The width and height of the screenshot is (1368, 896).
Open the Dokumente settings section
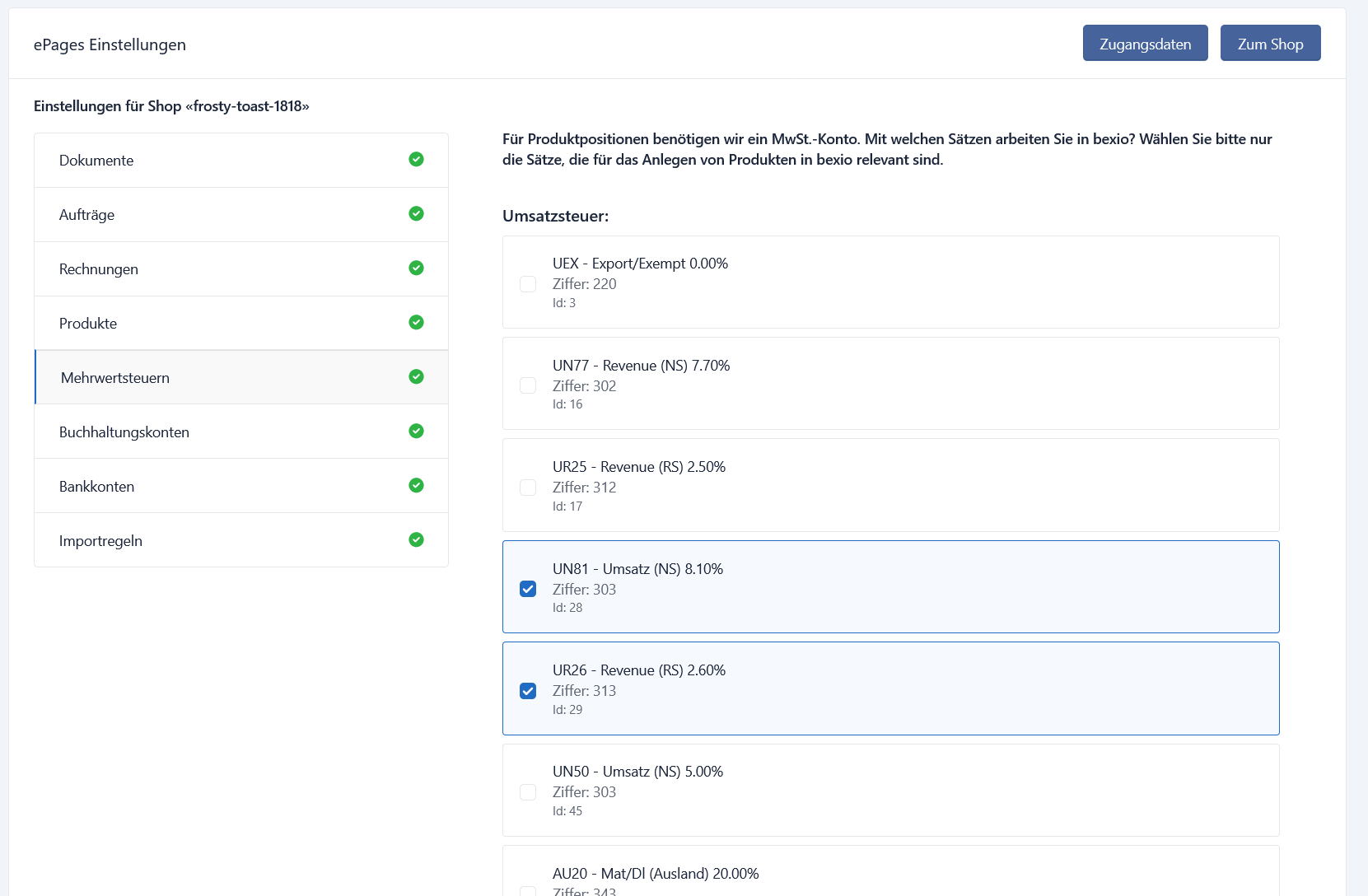tap(241, 161)
